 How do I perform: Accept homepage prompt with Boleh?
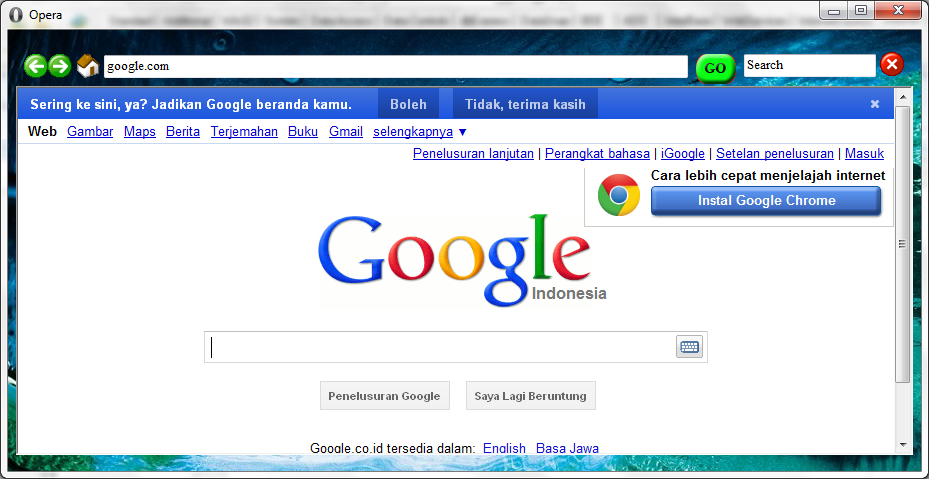pos(408,104)
